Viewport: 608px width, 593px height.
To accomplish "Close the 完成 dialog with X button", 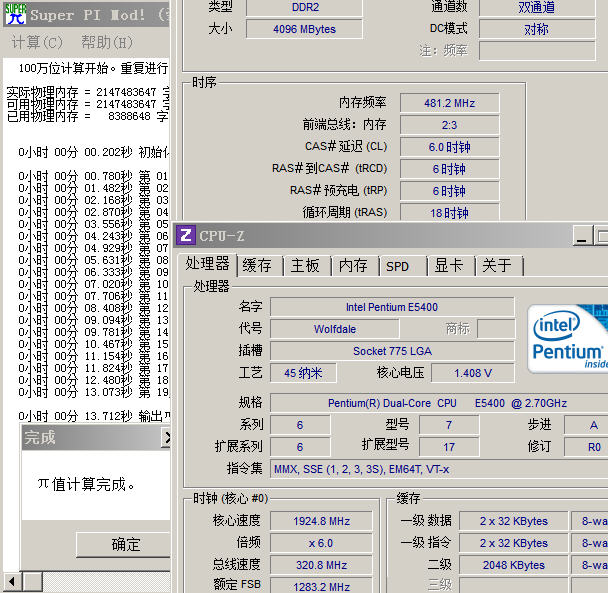I will 166,437.
